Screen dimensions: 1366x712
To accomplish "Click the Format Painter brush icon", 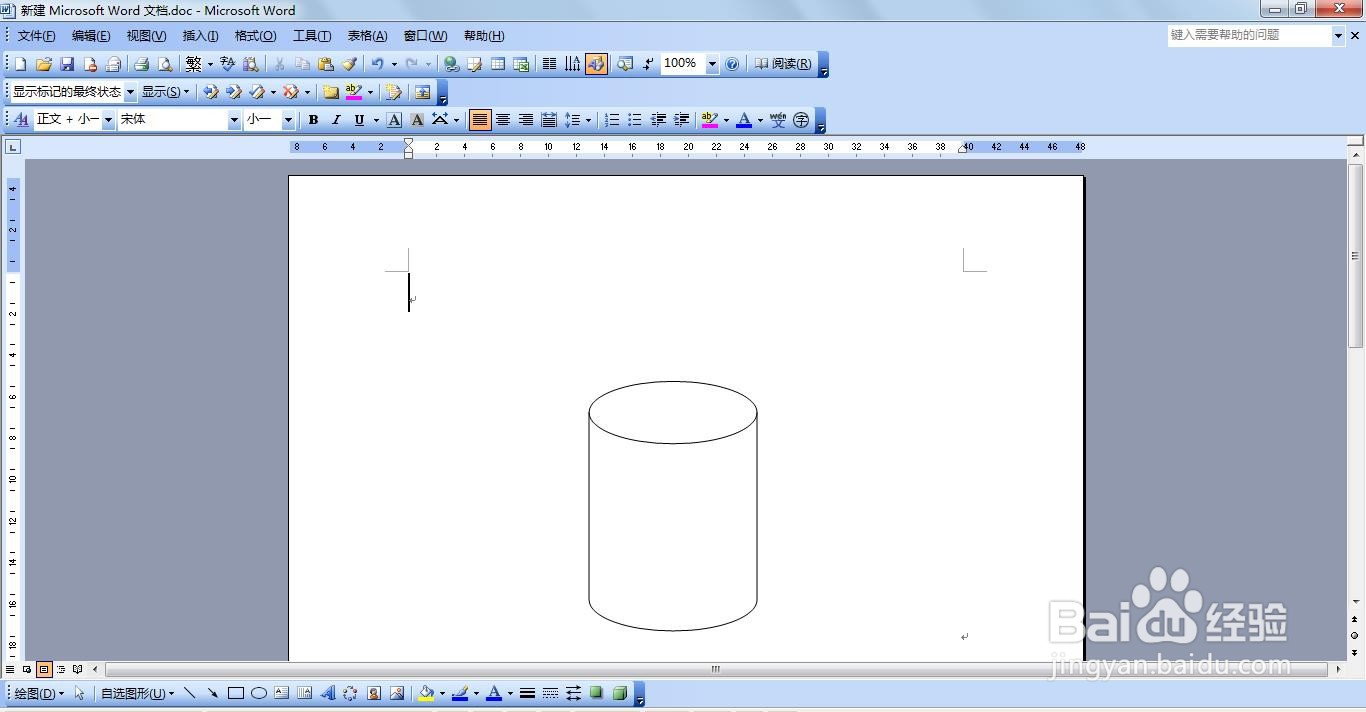I will [x=349, y=64].
